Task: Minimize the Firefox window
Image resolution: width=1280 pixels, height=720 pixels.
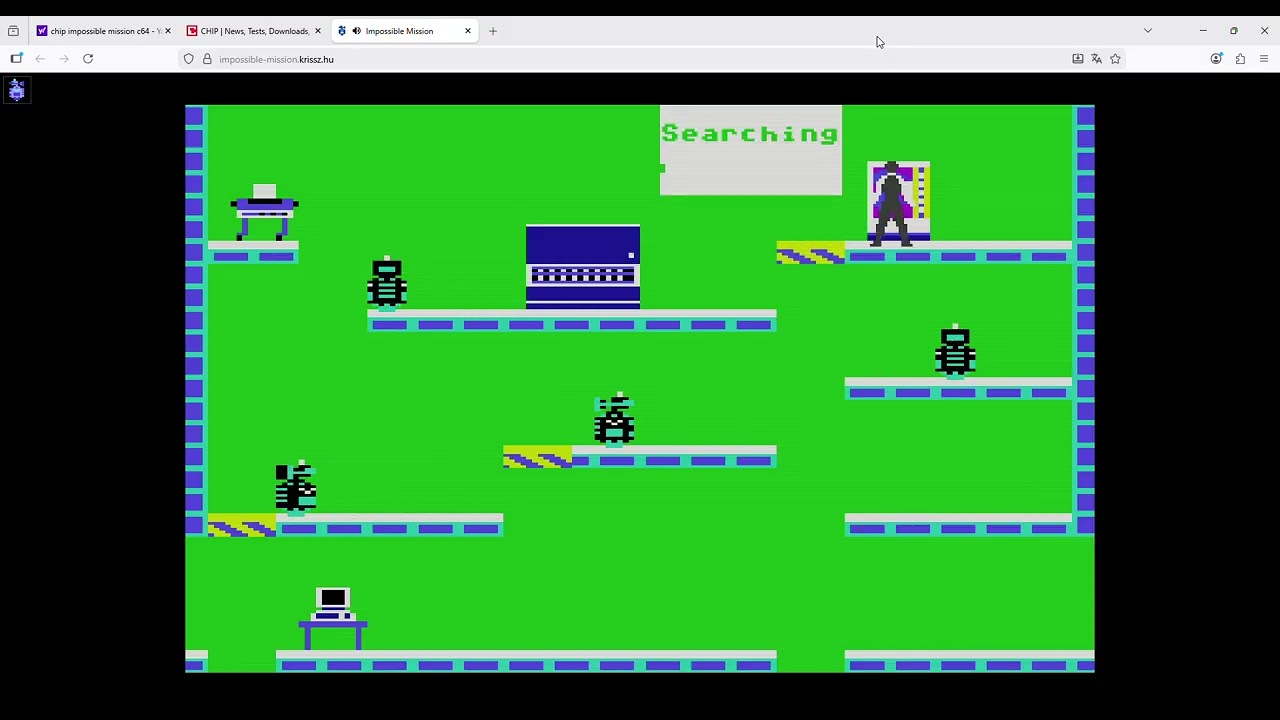Action: (x=1203, y=31)
